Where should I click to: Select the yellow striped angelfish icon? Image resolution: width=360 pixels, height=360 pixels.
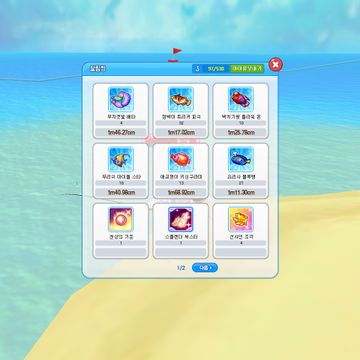[x=121, y=159]
